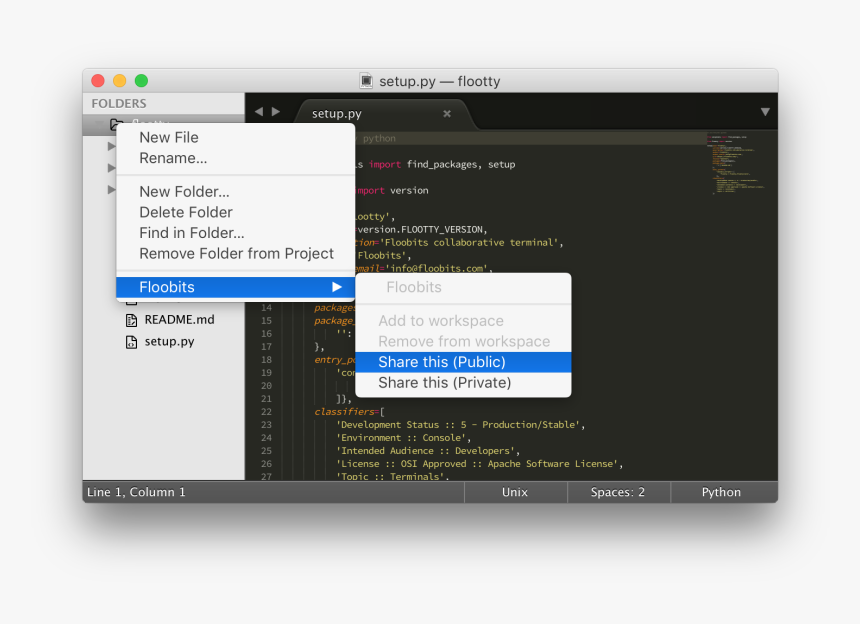
Task: Go to previous tab with left arrow
Action: (x=259, y=111)
